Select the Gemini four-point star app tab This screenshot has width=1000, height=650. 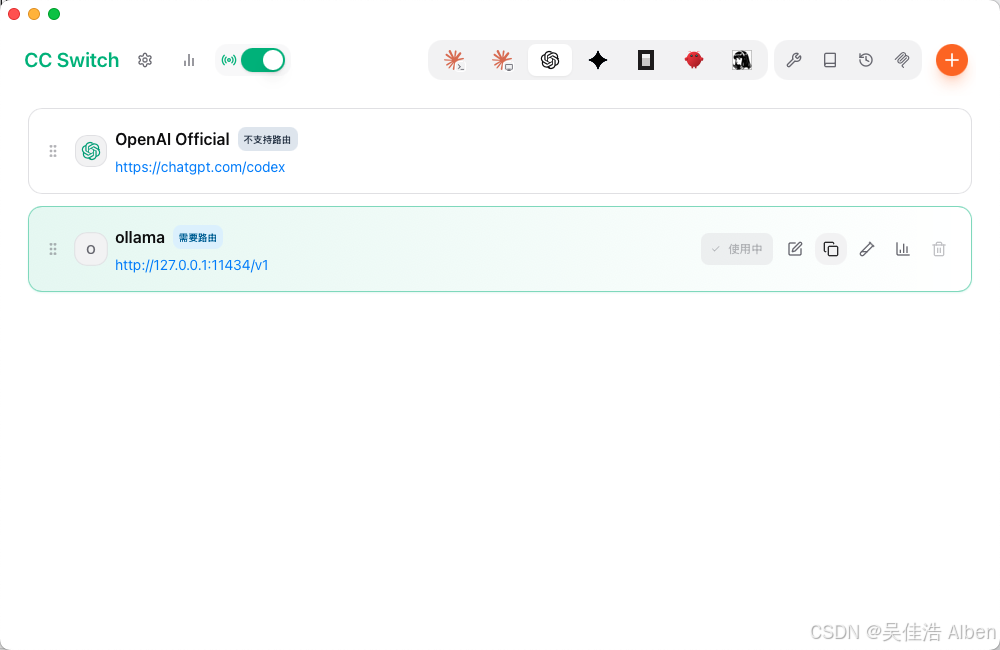(x=598, y=60)
